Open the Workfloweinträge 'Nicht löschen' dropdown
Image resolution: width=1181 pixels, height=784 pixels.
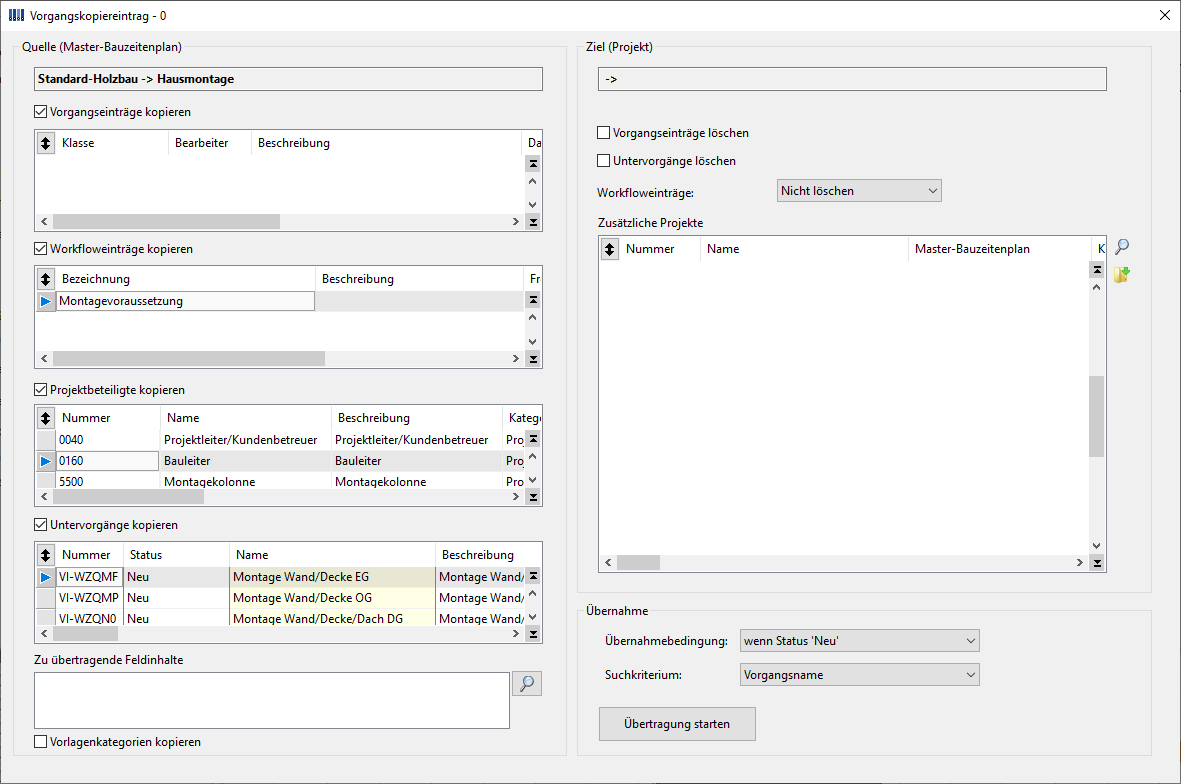coord(859,191)
